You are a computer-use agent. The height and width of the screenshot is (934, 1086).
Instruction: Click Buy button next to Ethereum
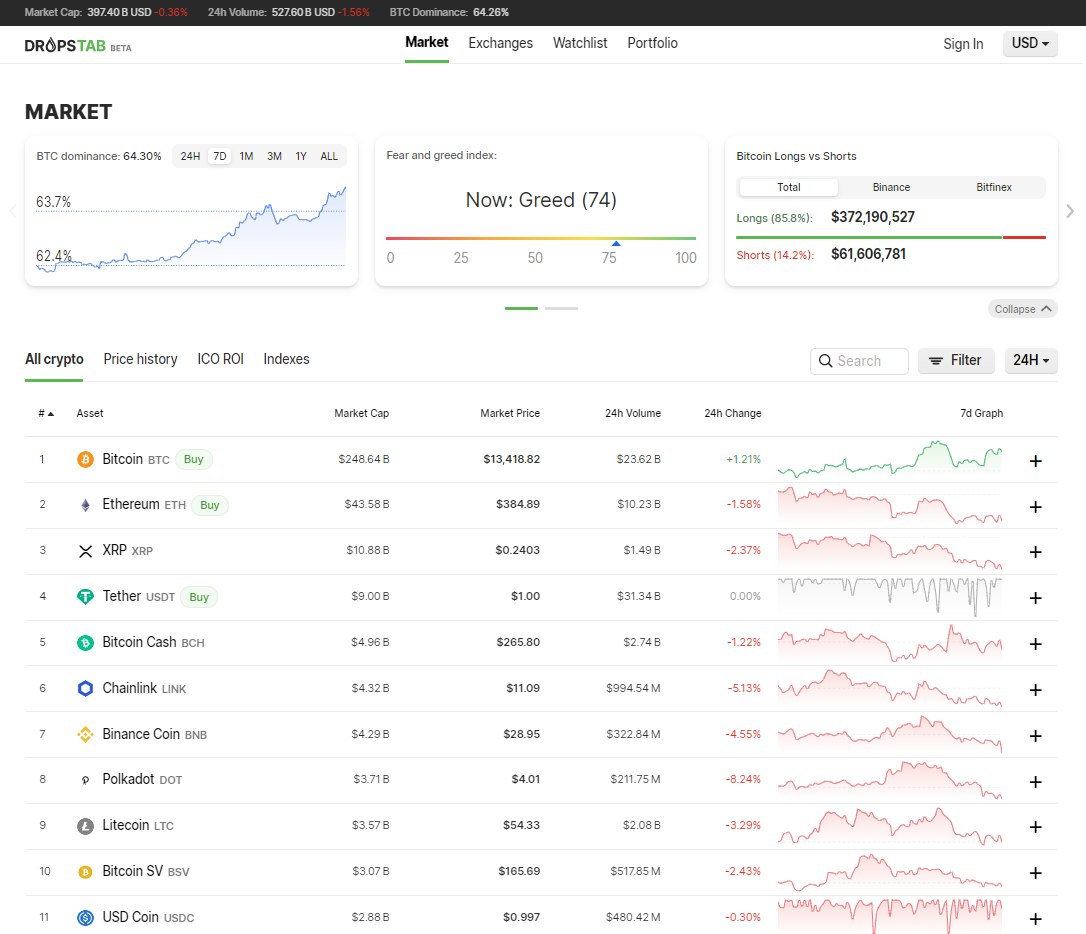[210, 505]
